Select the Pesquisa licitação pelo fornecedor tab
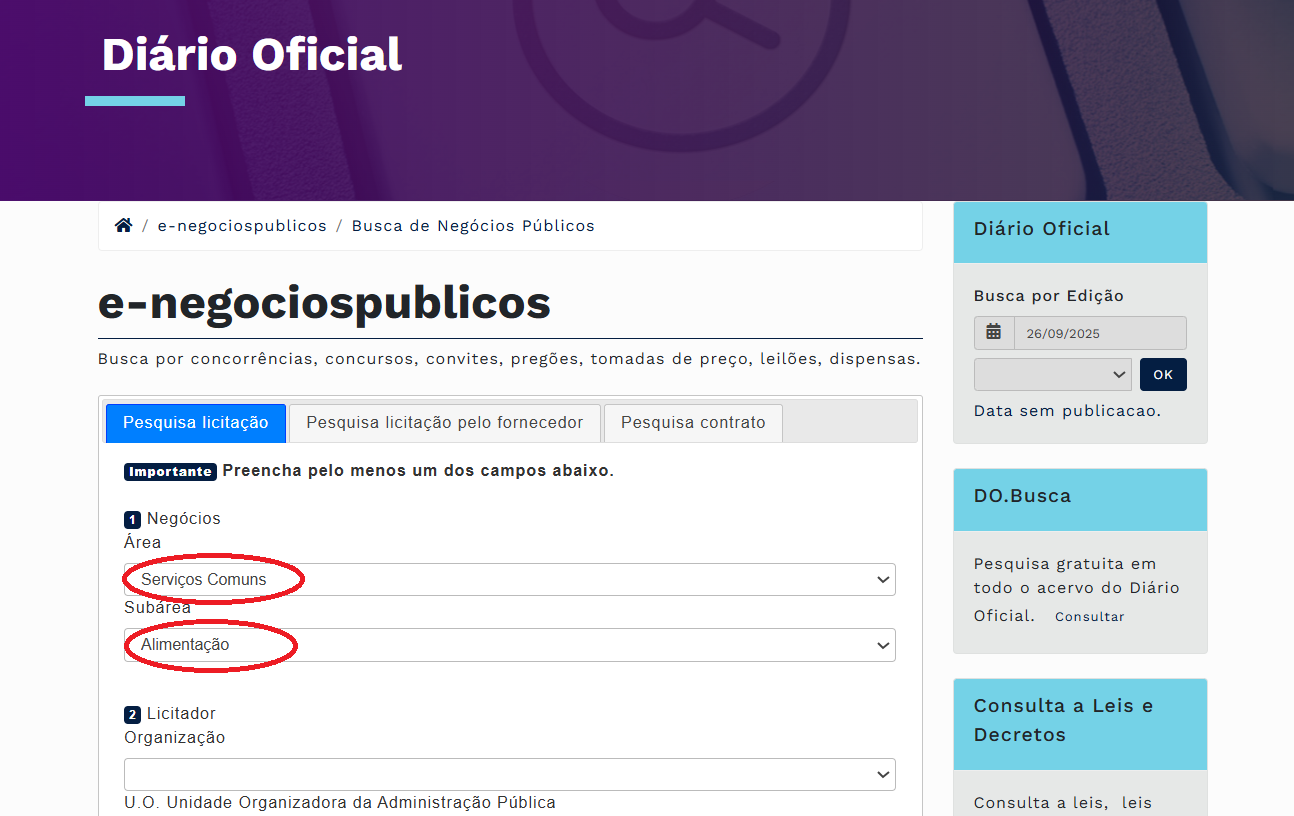This screenshot has width=1294, height=816. coord(444,422)
